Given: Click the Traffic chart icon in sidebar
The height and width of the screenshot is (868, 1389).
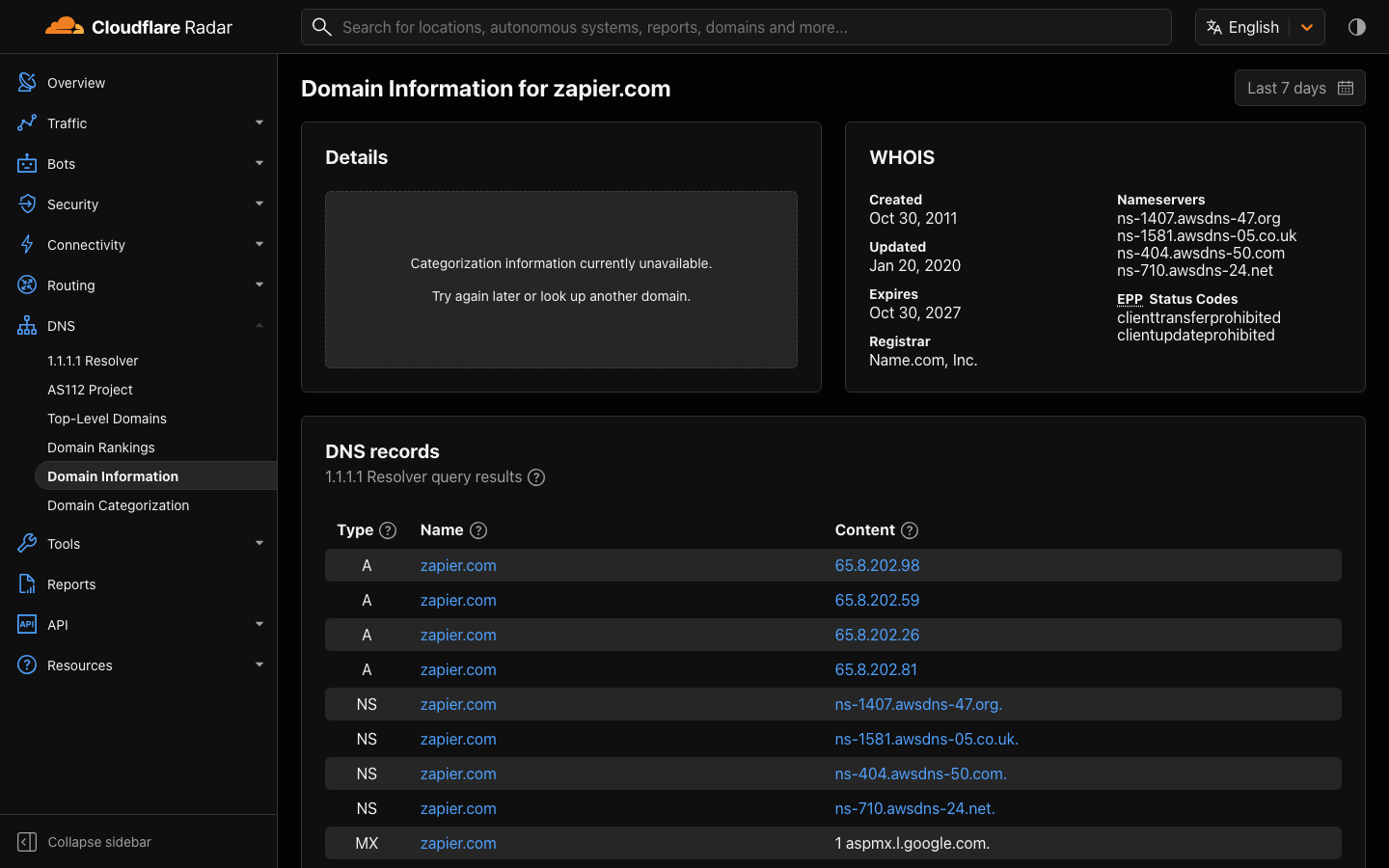Looking at the screenshot, I should 27,123.
